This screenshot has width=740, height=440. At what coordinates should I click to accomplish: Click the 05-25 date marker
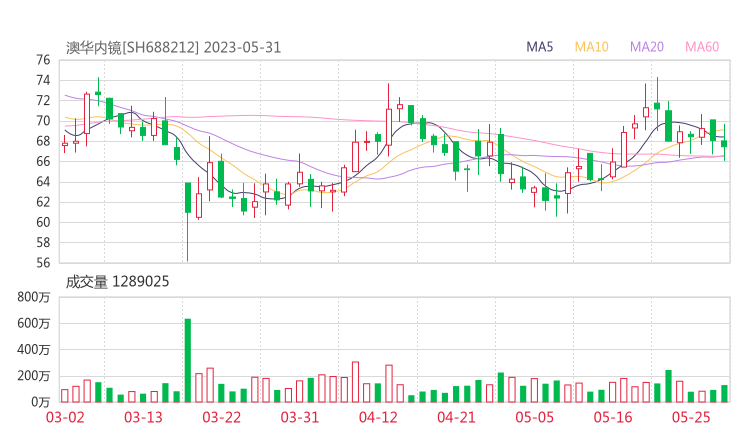coord(692,417)
